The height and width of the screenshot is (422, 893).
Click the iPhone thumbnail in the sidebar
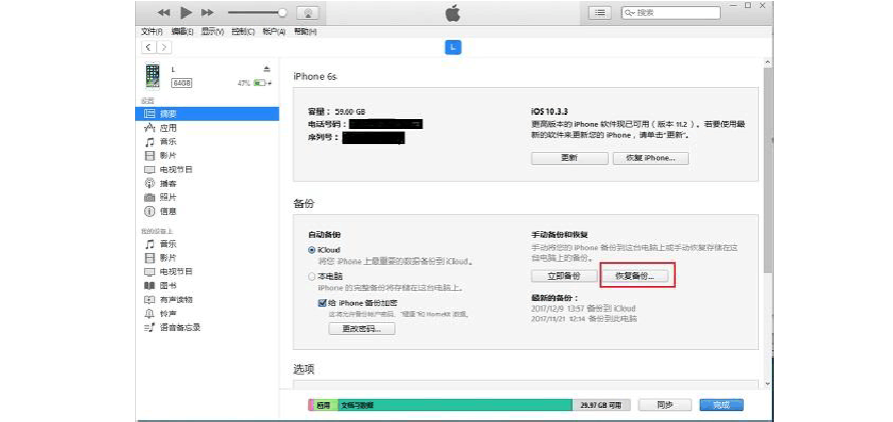pos(152,76)
